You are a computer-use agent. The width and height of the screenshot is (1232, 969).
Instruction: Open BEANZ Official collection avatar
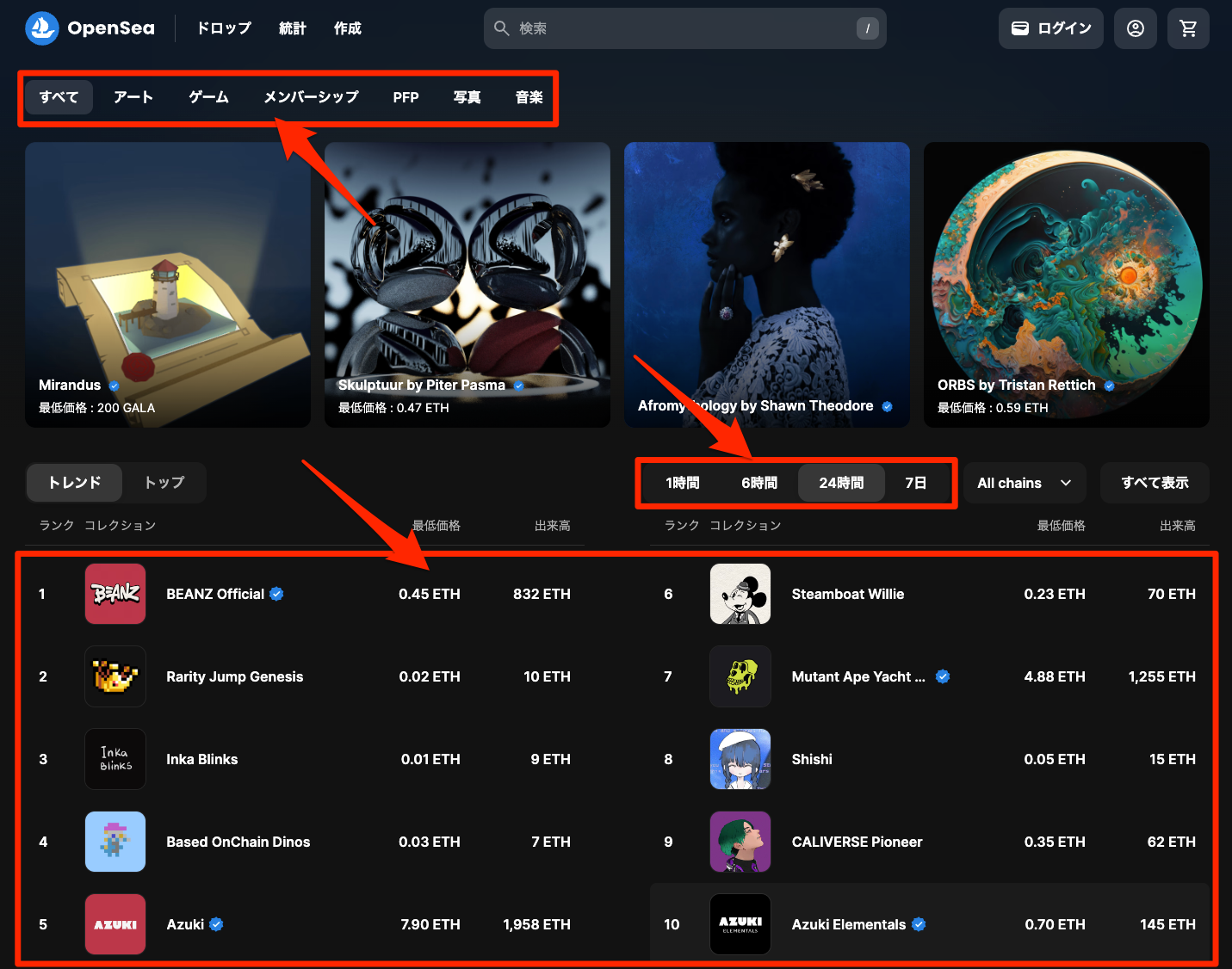(115, 594)
